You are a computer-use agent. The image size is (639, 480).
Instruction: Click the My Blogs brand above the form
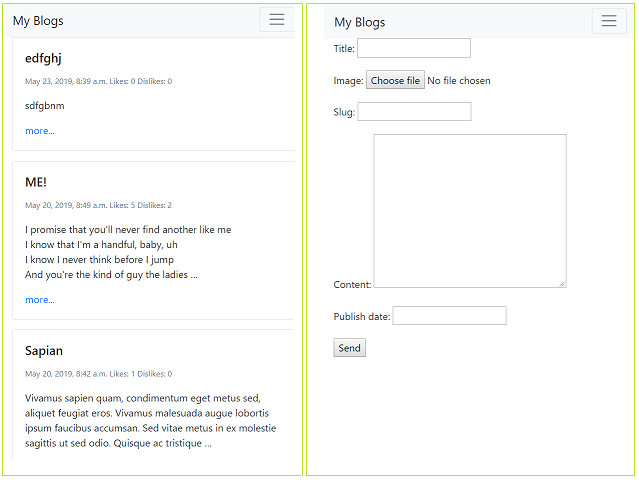359,22
